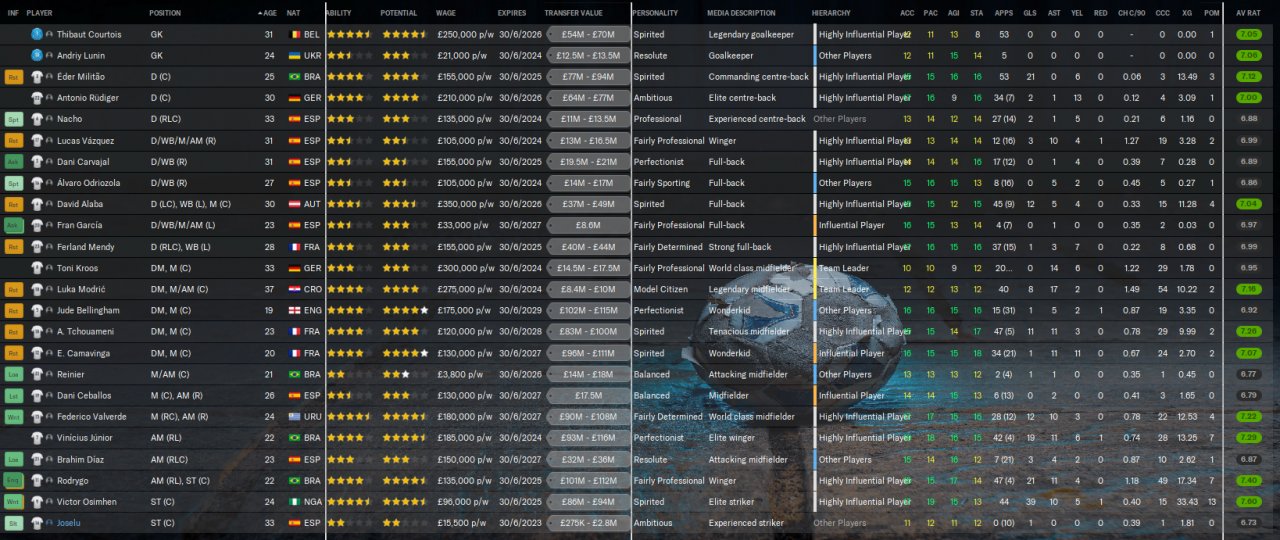Sort by the POSITION column header

tap(165, 13)
